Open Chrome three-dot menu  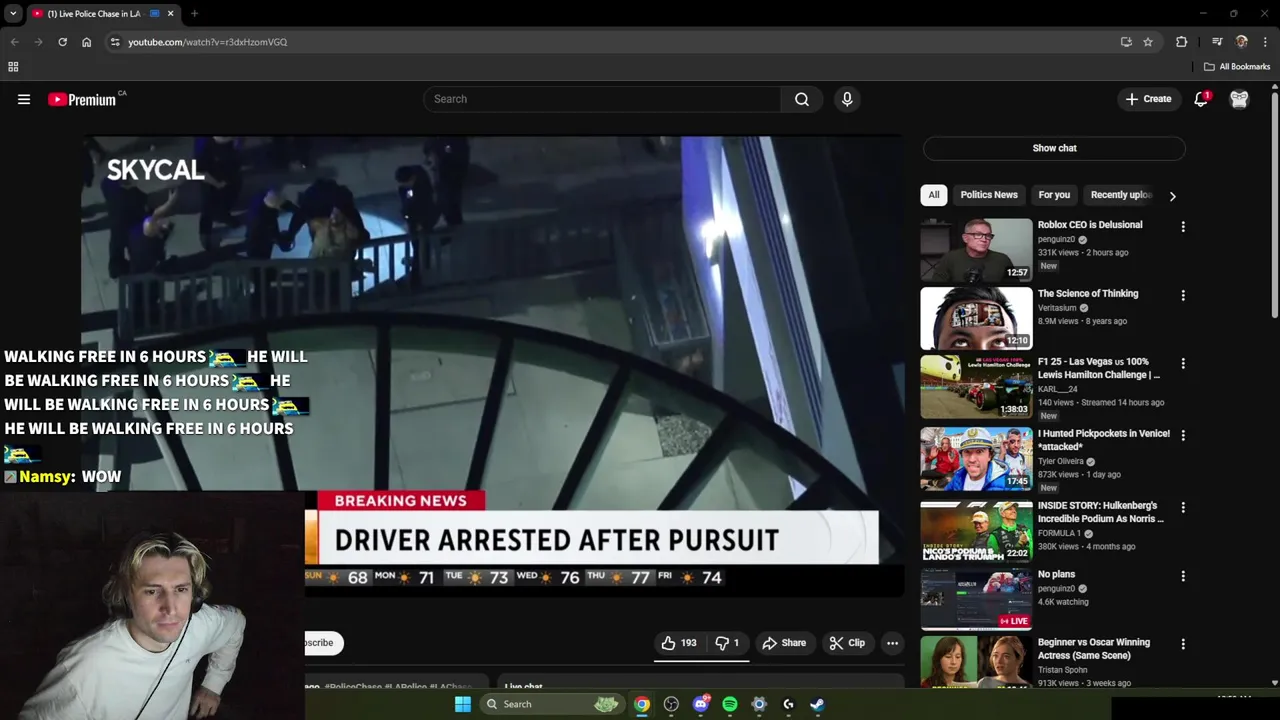1265,42
